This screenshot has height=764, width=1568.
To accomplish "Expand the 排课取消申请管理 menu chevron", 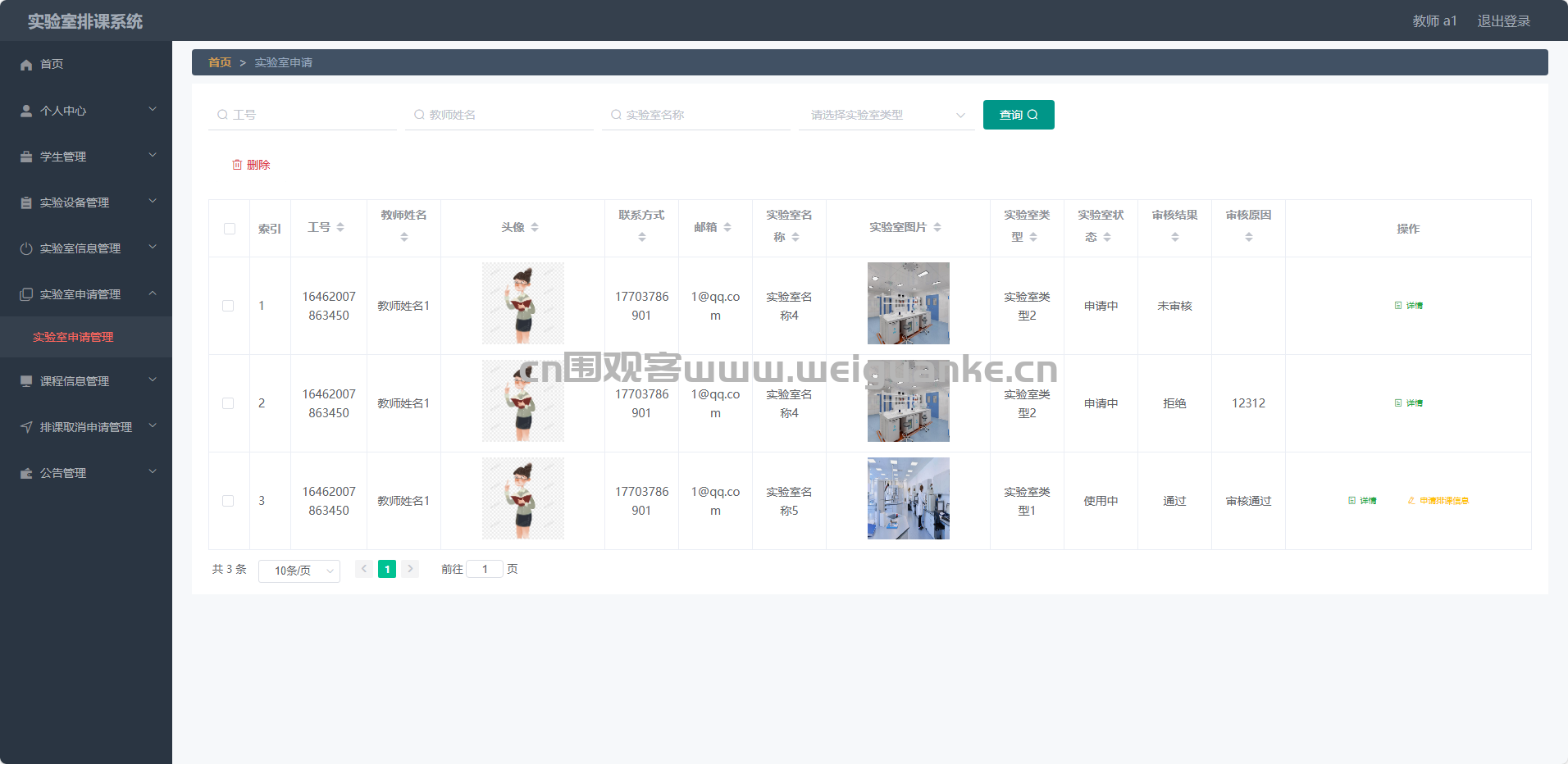I will (153, 425).
